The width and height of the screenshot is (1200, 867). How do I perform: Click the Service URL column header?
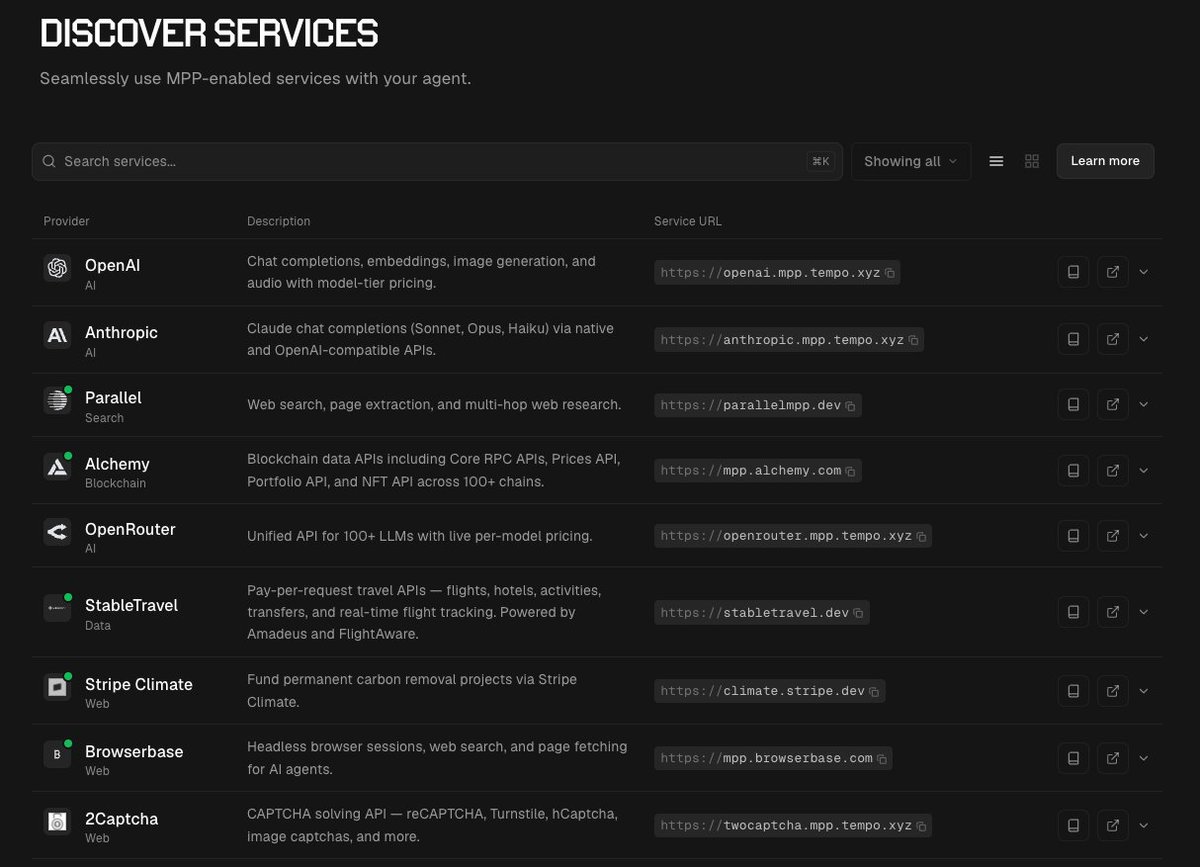coord(688,221)
